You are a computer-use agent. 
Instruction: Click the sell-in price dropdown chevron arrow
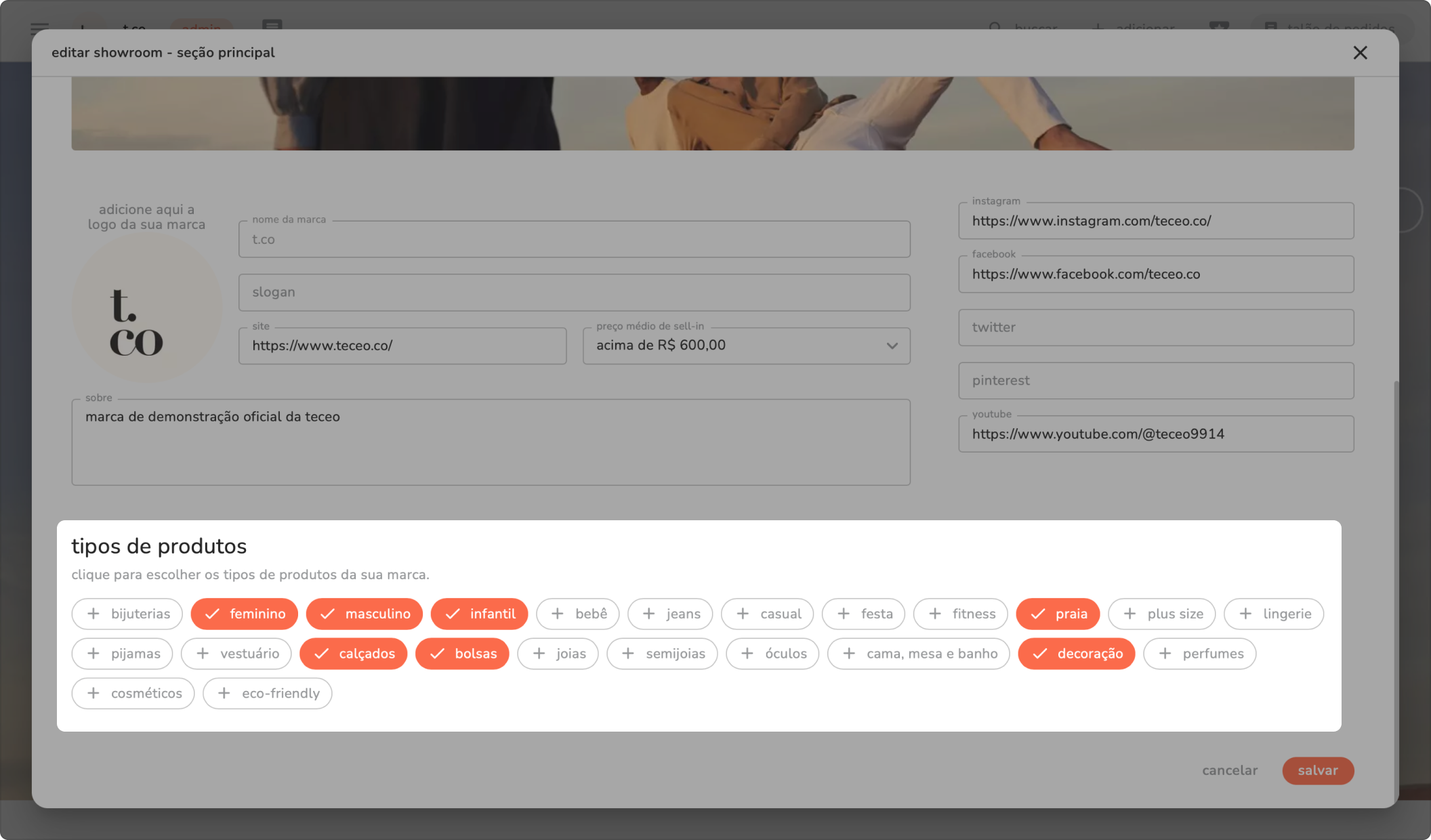[892, 346]
